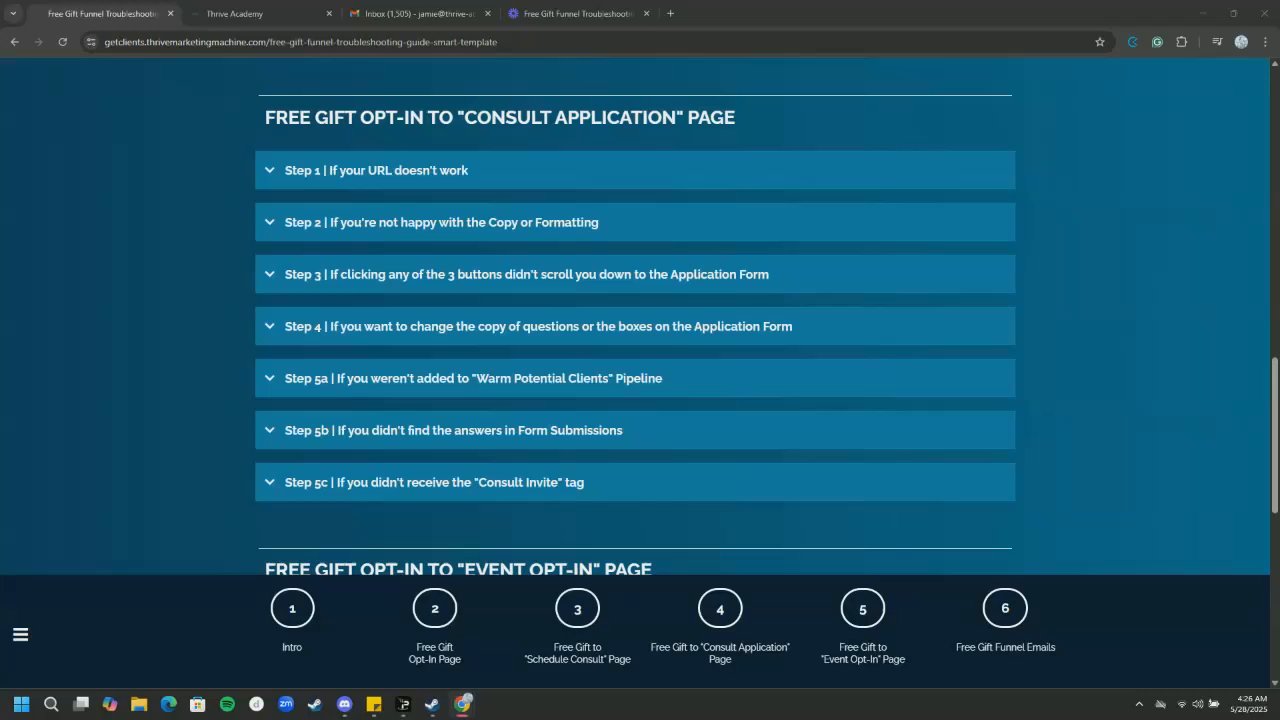Switch to the fourth Free Gift Funnel Troubleshooting tab
Screen dimensions: 1280x720
pyautogui.click(x=579, y=13)
